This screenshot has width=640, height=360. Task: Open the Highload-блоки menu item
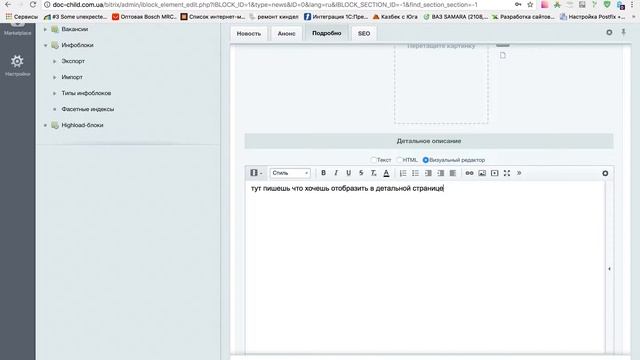(82, 125)
